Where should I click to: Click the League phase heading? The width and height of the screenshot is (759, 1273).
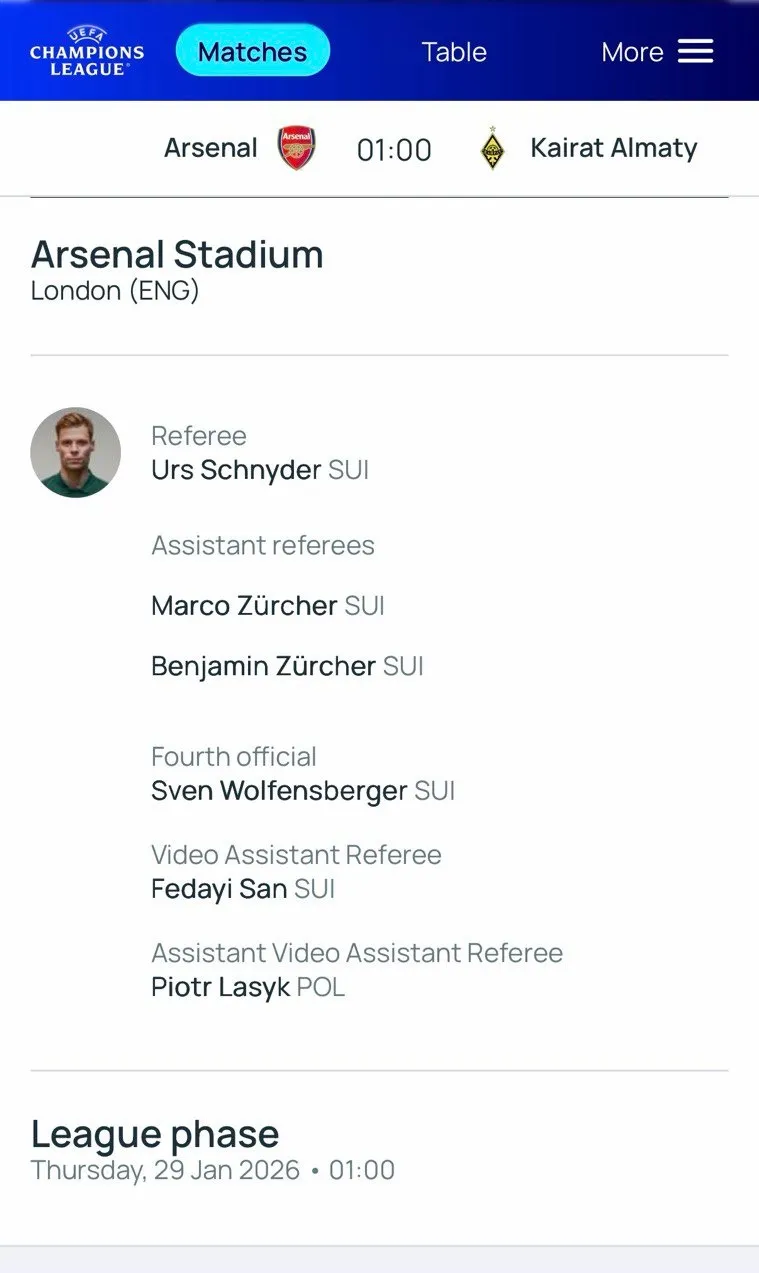155,1134
